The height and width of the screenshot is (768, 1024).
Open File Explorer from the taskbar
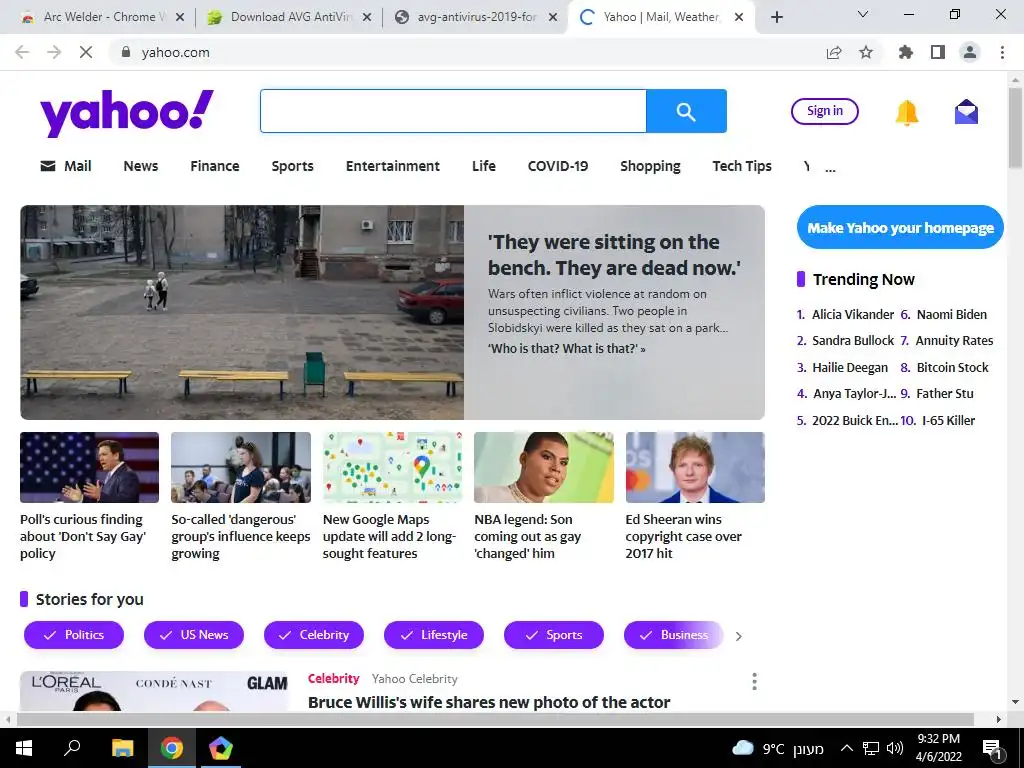[122, 748]
